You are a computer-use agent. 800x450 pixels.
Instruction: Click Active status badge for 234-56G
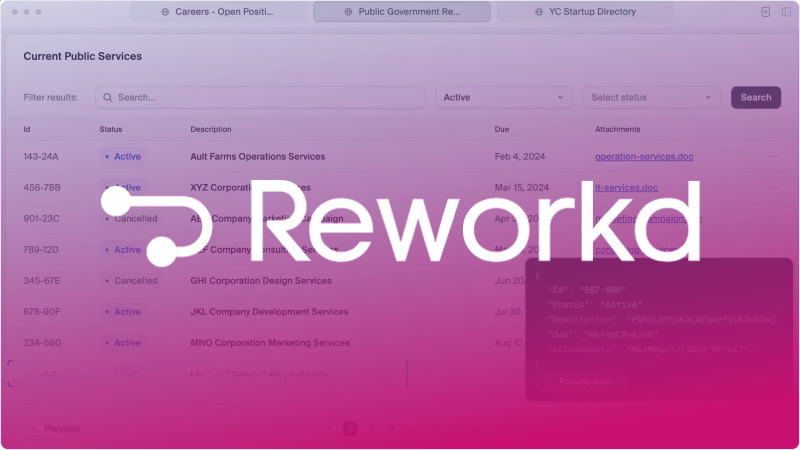(123, 343)
